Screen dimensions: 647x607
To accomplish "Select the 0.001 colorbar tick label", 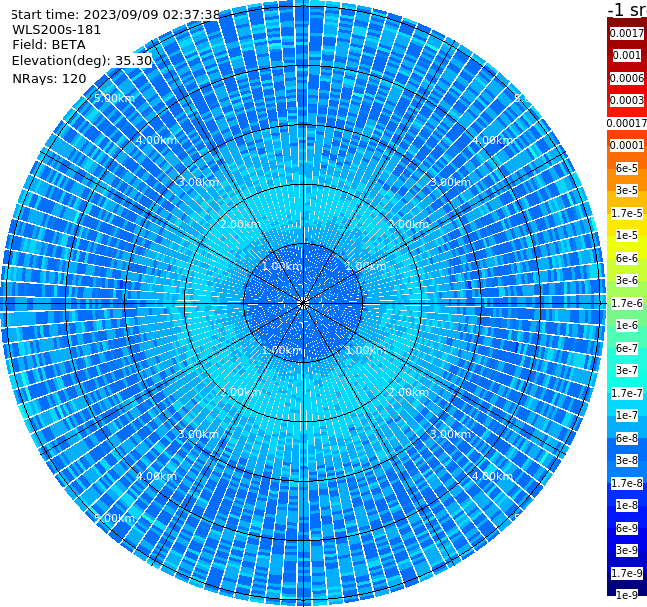I will [x=627, y=55].
